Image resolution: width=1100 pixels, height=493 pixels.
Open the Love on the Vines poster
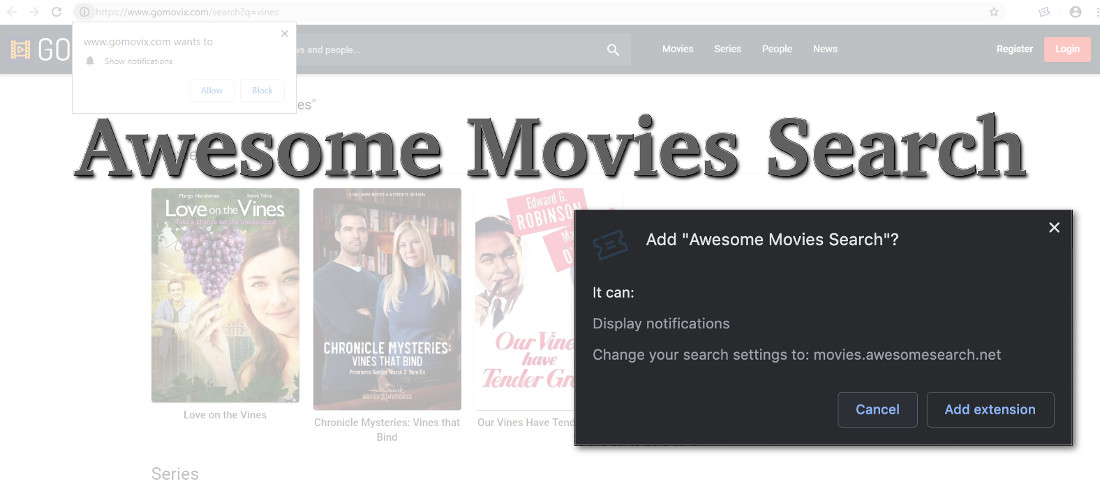(225, 295)
